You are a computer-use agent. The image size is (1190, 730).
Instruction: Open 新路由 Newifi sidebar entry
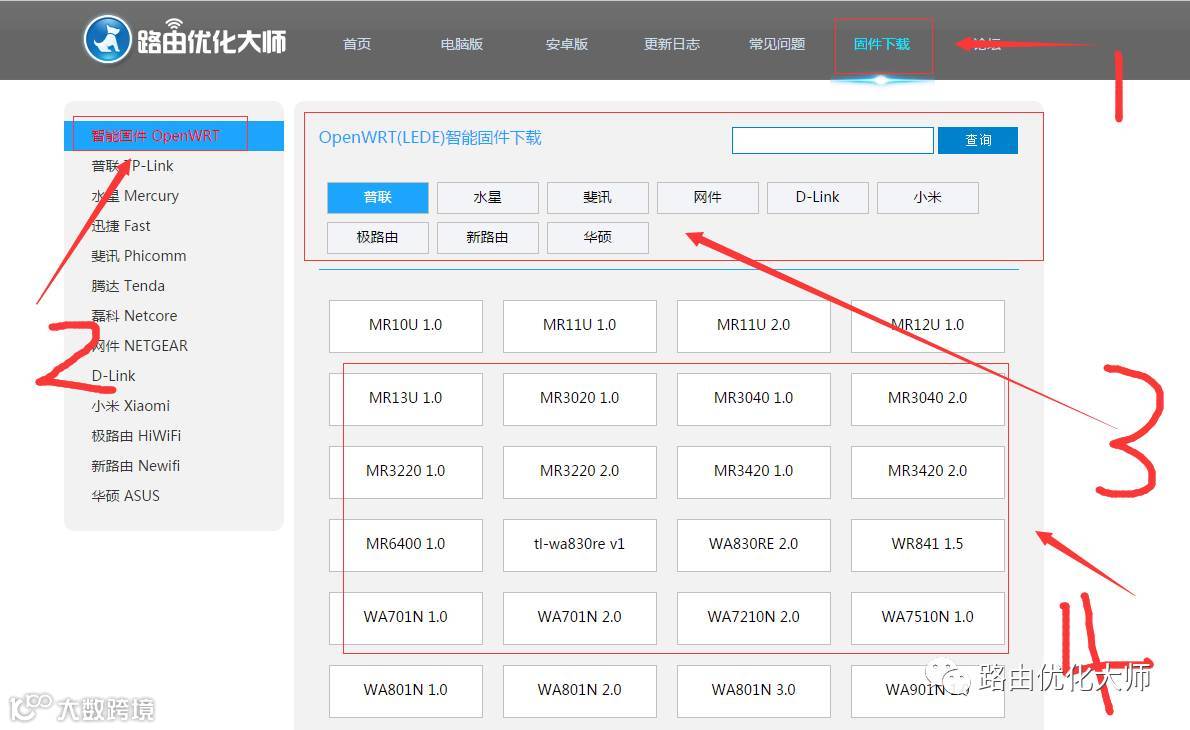point(136,465)
